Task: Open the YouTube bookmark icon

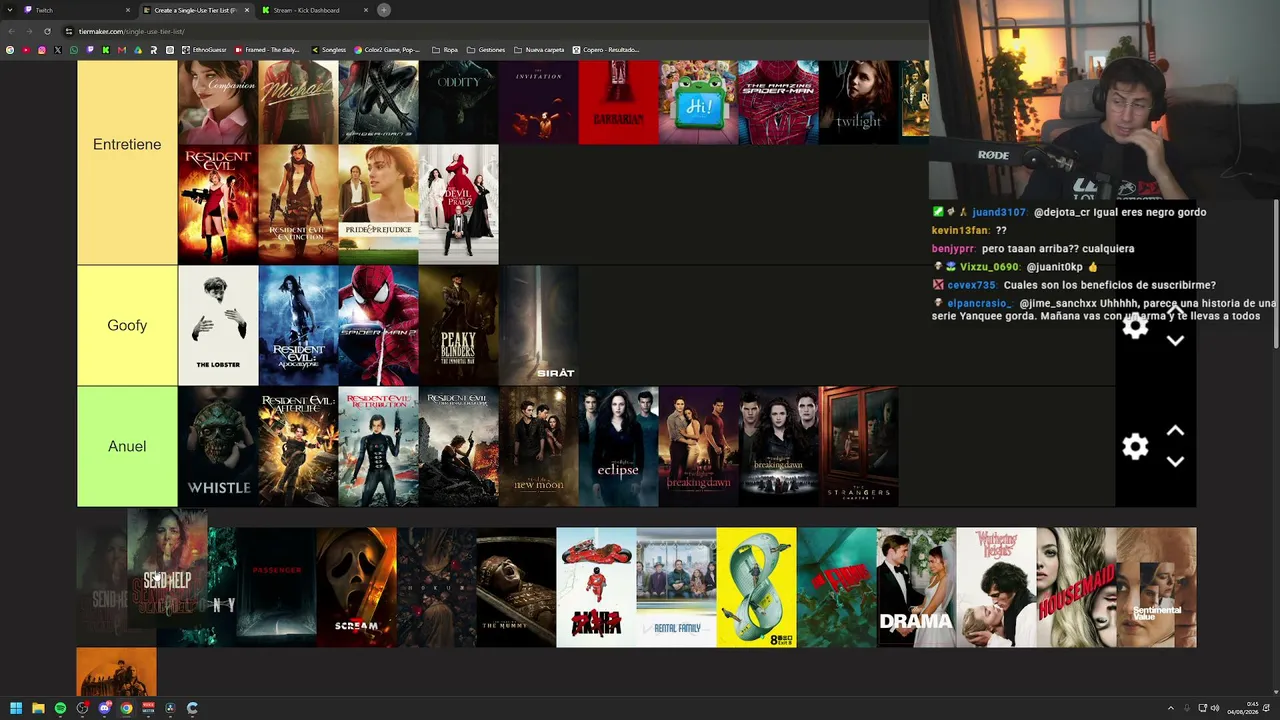Action: click(26, 50)
